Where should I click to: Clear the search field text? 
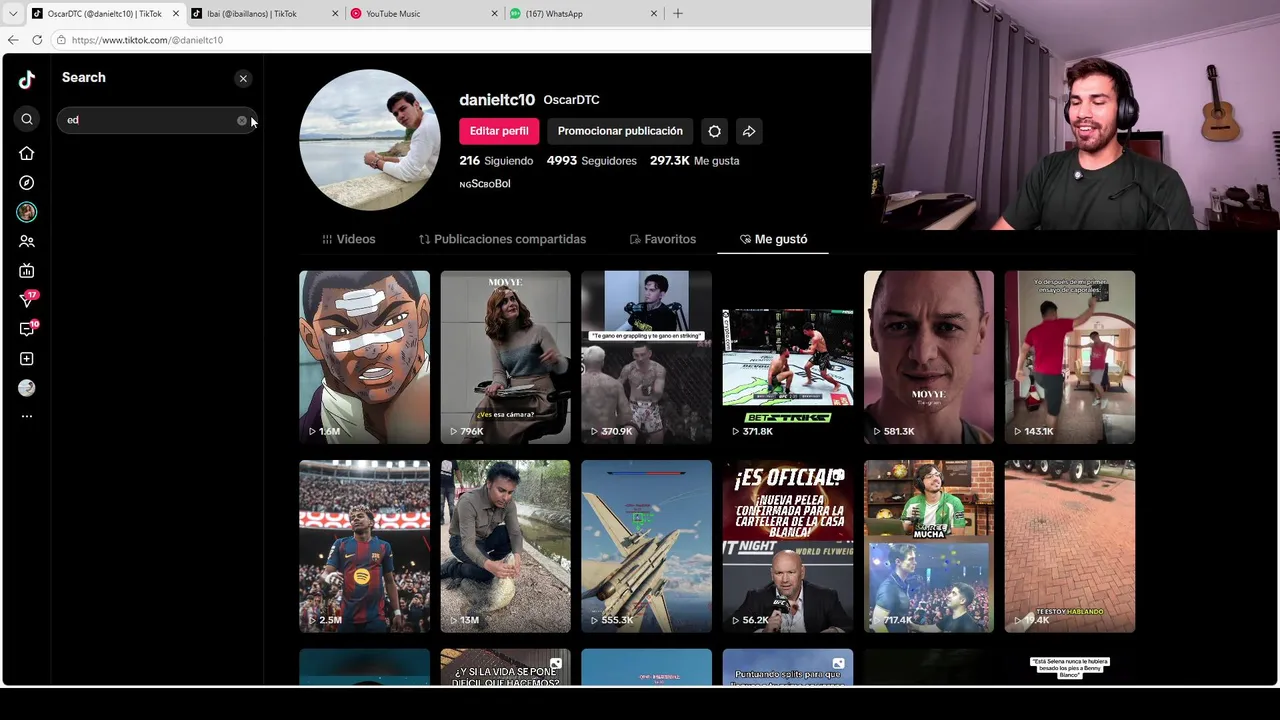[x=241, y=120]
